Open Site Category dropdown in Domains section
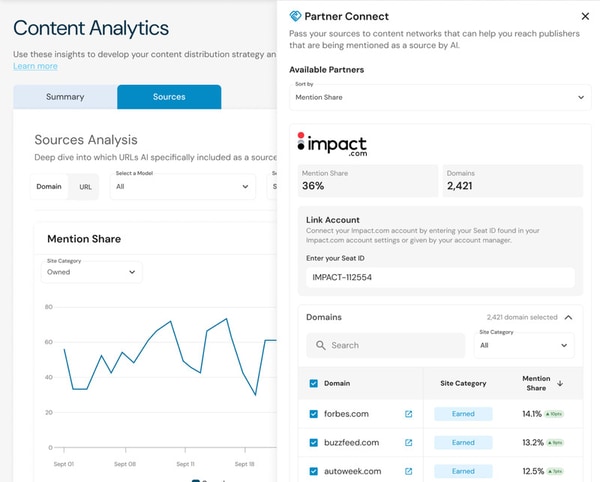 (x=524, y=345)
